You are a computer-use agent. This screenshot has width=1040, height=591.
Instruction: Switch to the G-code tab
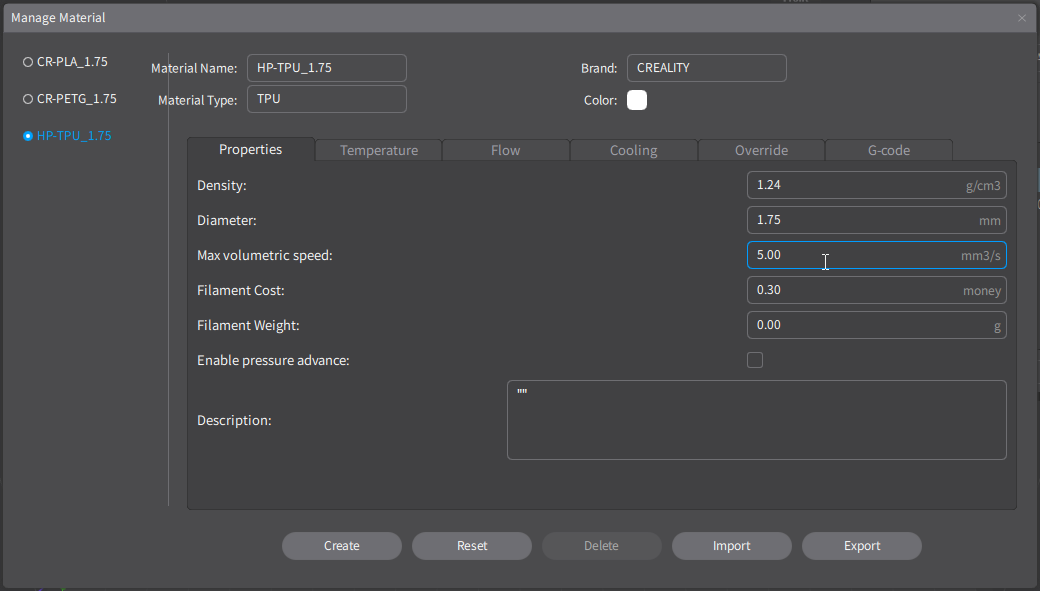[x=889, y=150]
